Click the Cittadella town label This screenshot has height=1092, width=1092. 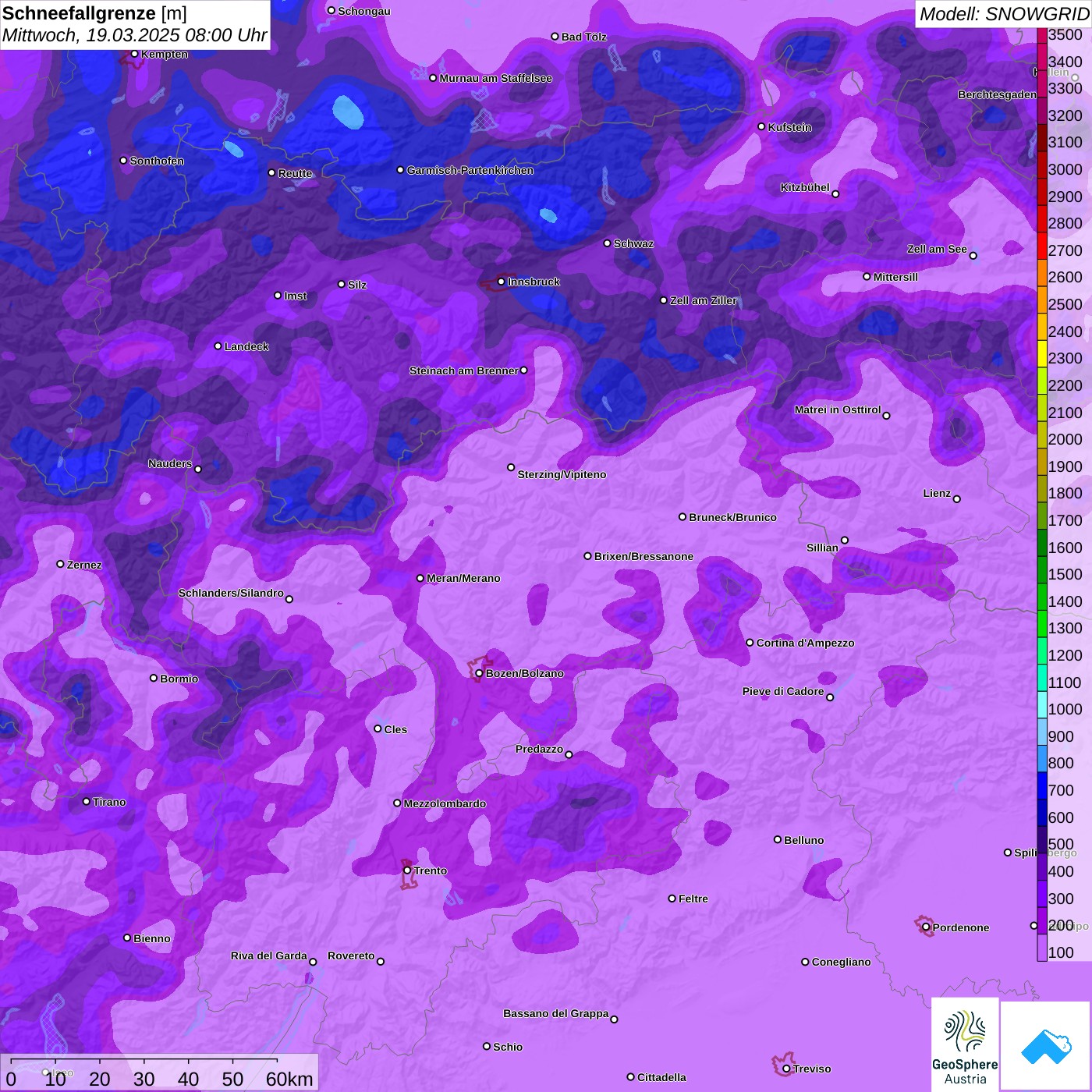[x=661, y=1077]
